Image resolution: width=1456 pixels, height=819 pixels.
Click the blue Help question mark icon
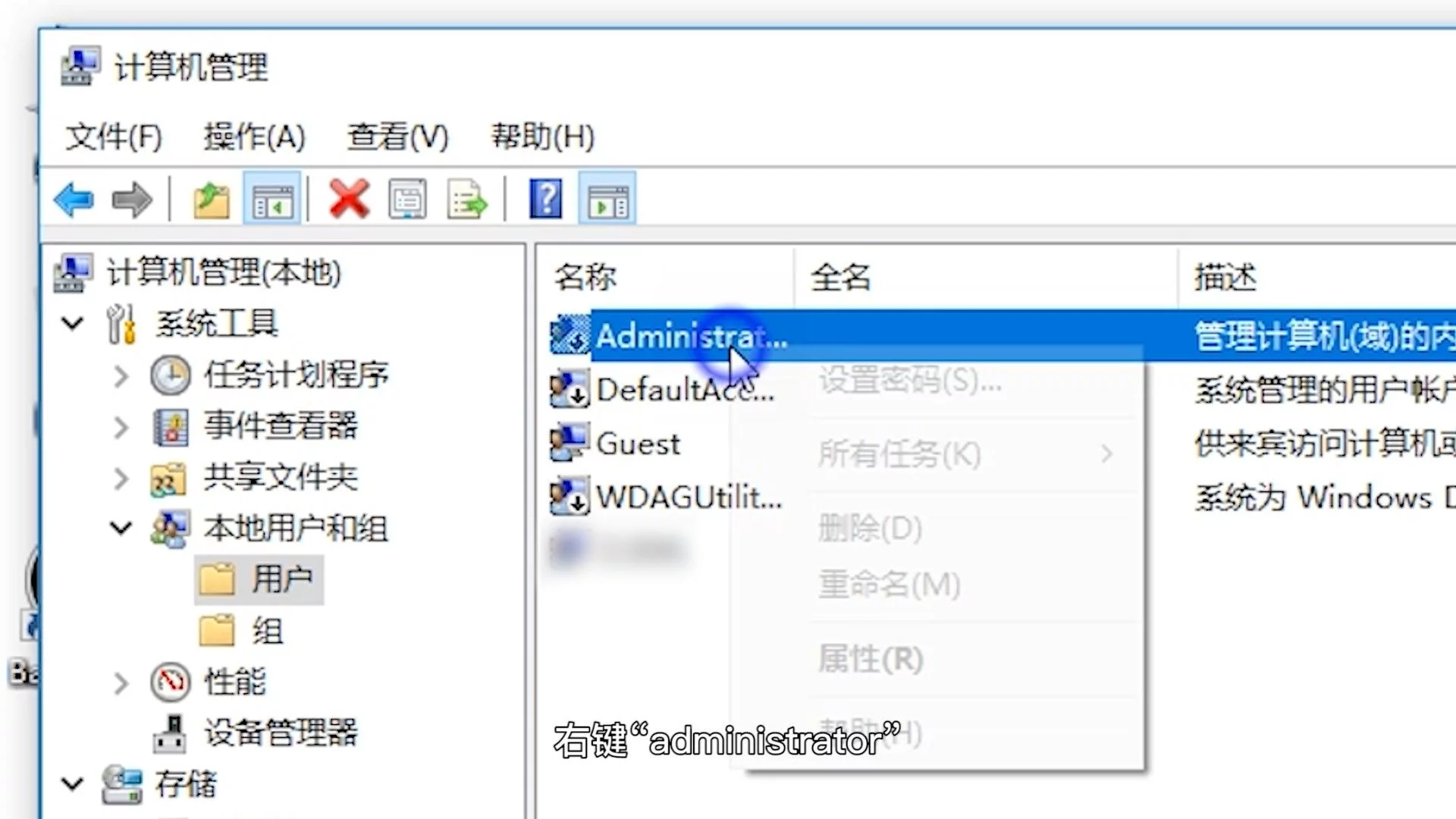(x=546, y=199)
